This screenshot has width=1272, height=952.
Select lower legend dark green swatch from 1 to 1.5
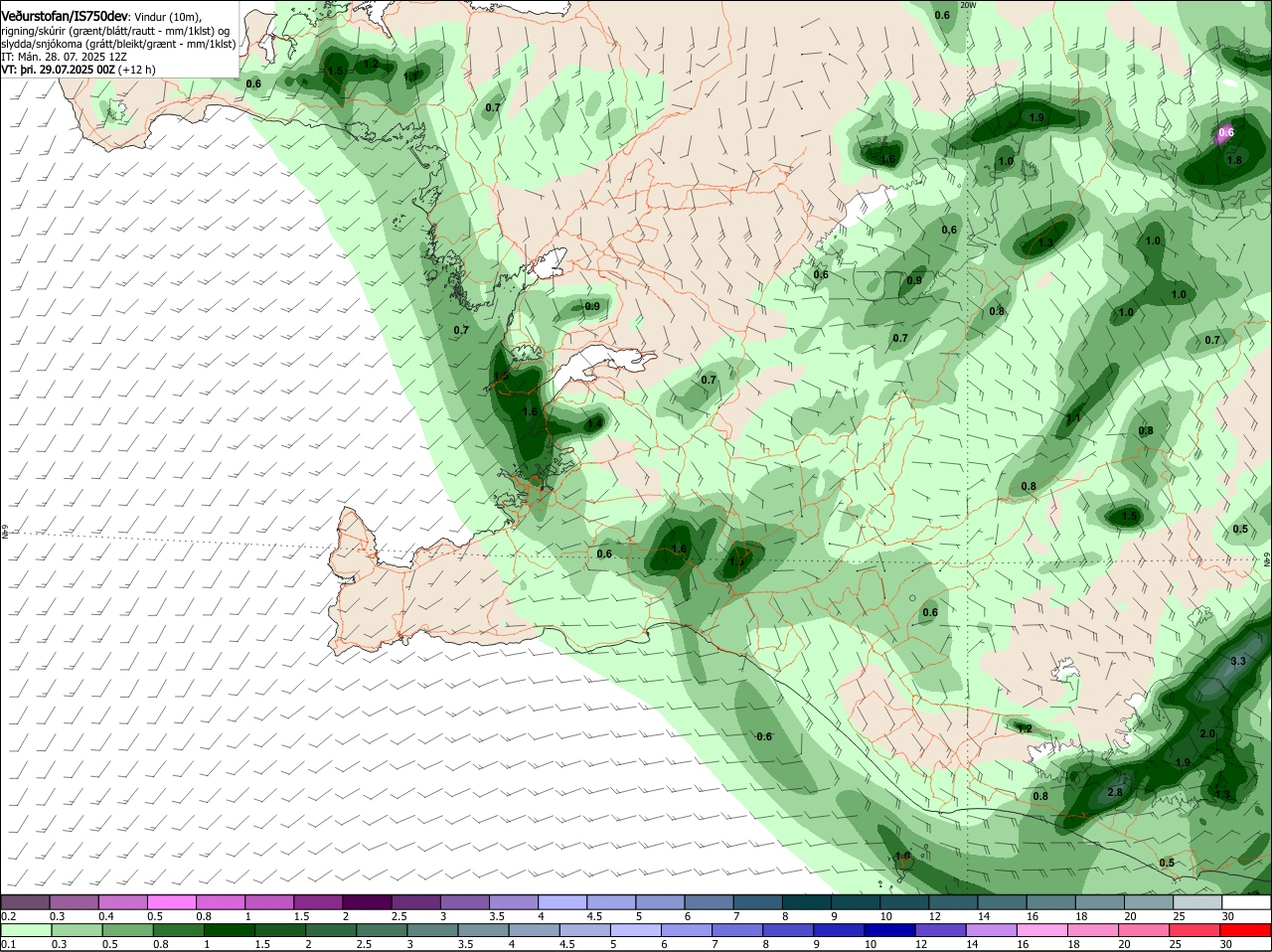pos(229,930)
